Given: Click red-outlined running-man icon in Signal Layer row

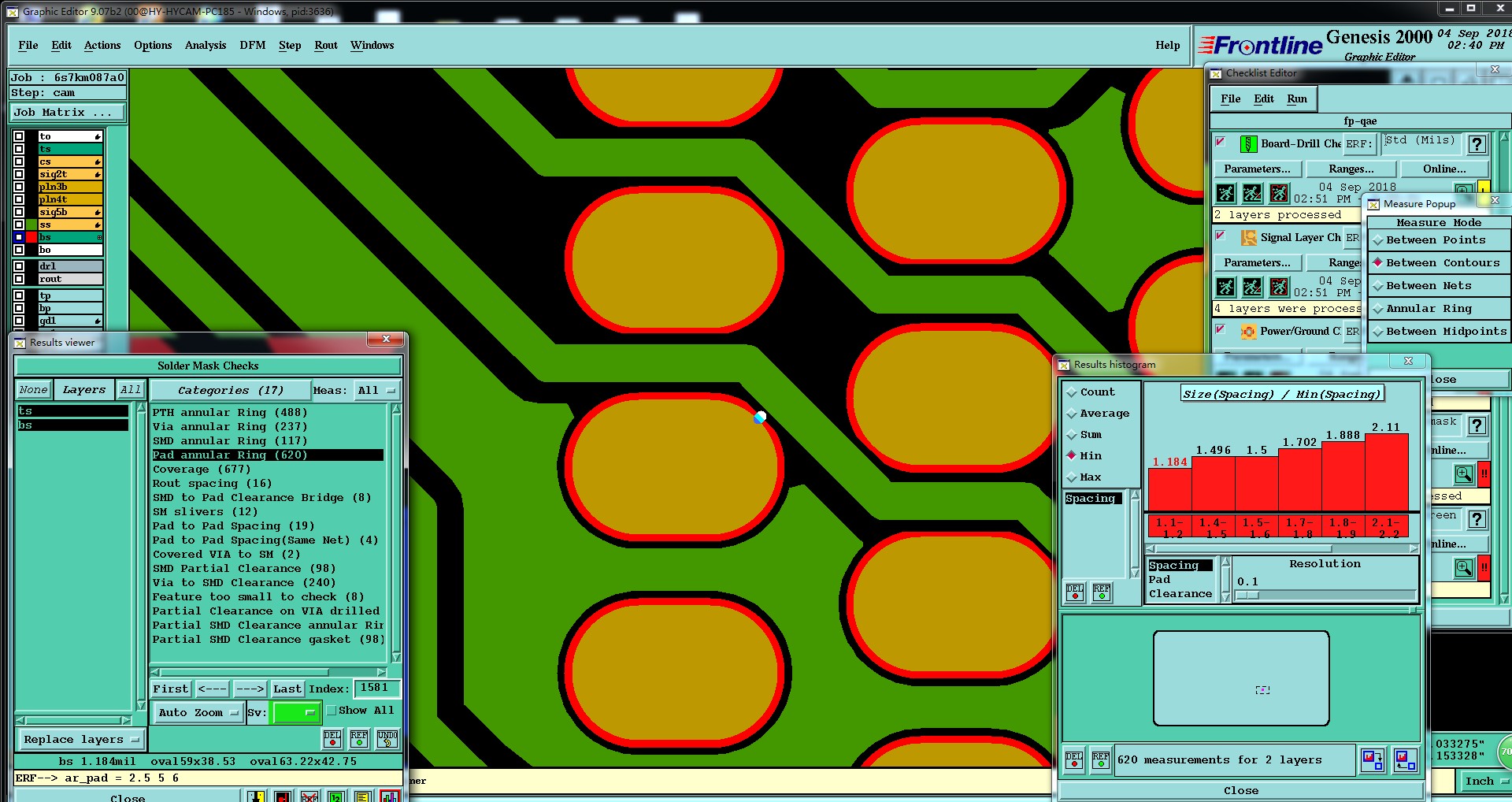Looking at the screenshot, I should 1279,287.
